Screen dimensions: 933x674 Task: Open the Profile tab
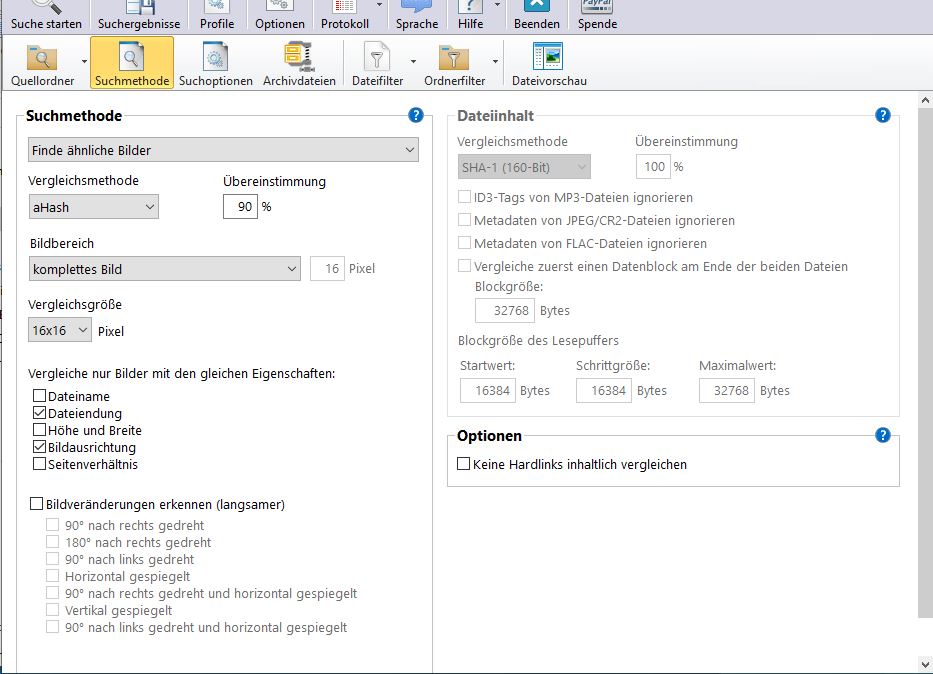coord(217,16)
